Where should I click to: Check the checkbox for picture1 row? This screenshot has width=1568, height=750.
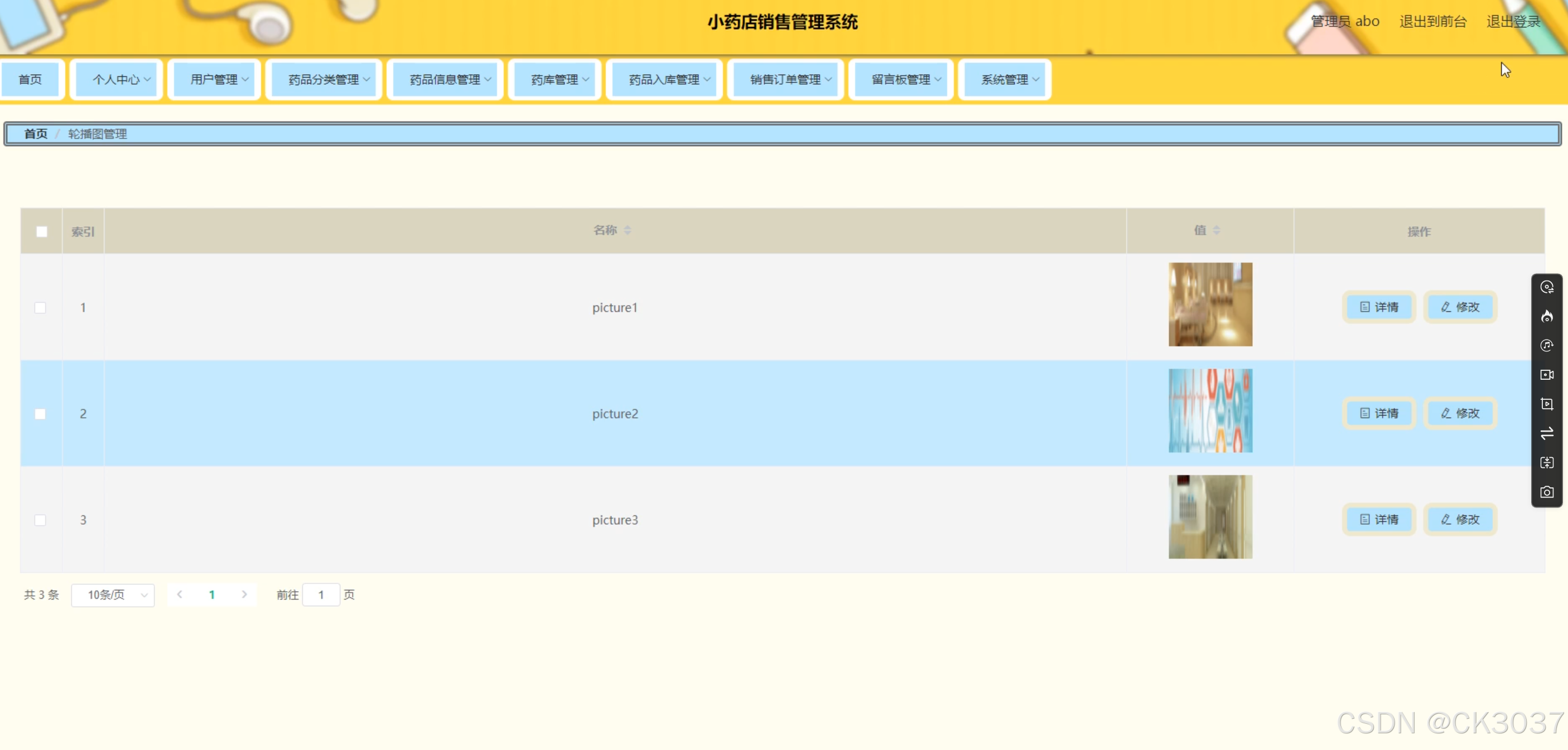click(40, 308)
